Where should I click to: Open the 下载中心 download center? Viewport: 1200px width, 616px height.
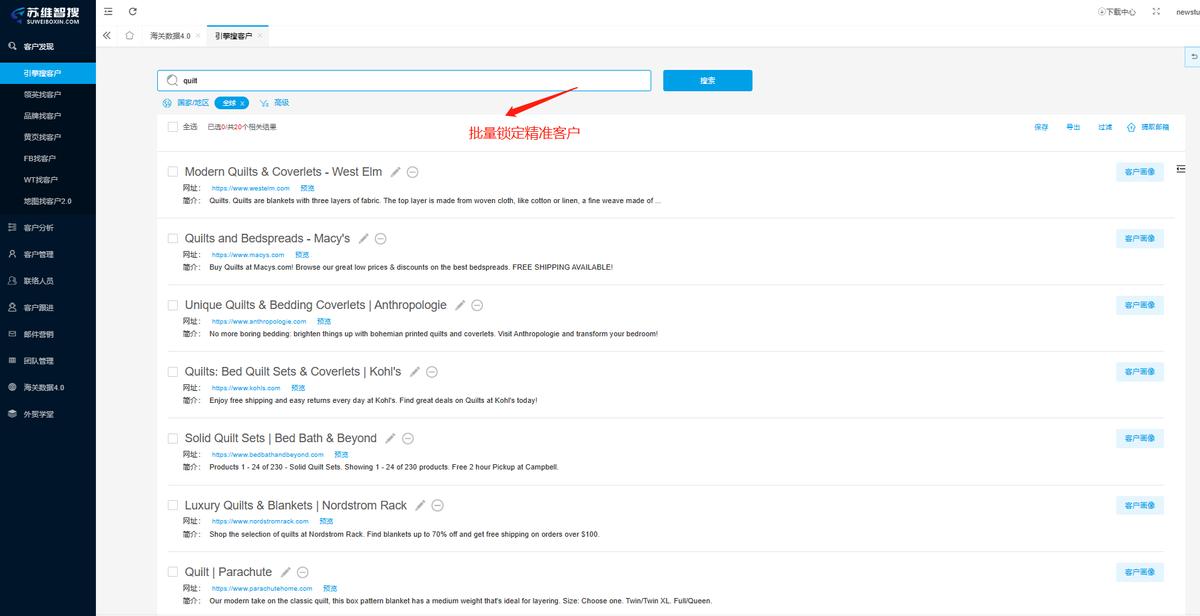click(x=1116, y=12)
